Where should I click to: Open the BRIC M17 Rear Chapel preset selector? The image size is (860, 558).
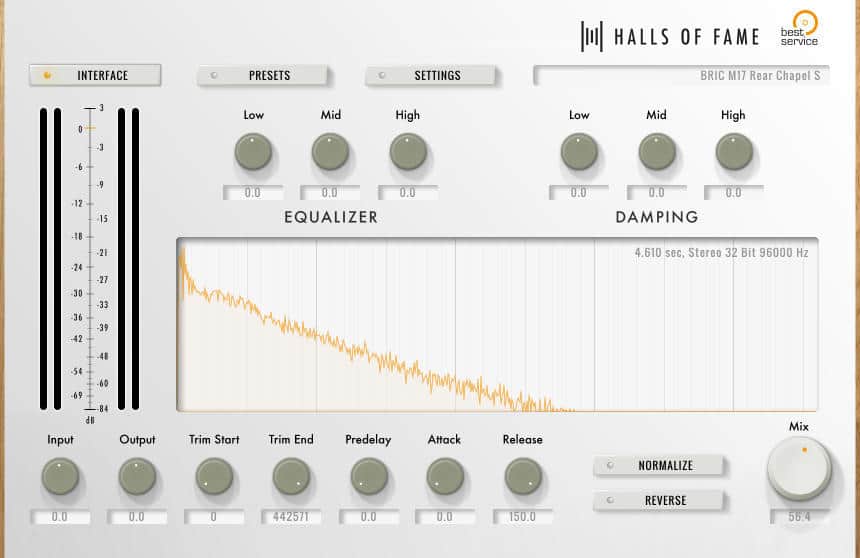tap(681, 75)
